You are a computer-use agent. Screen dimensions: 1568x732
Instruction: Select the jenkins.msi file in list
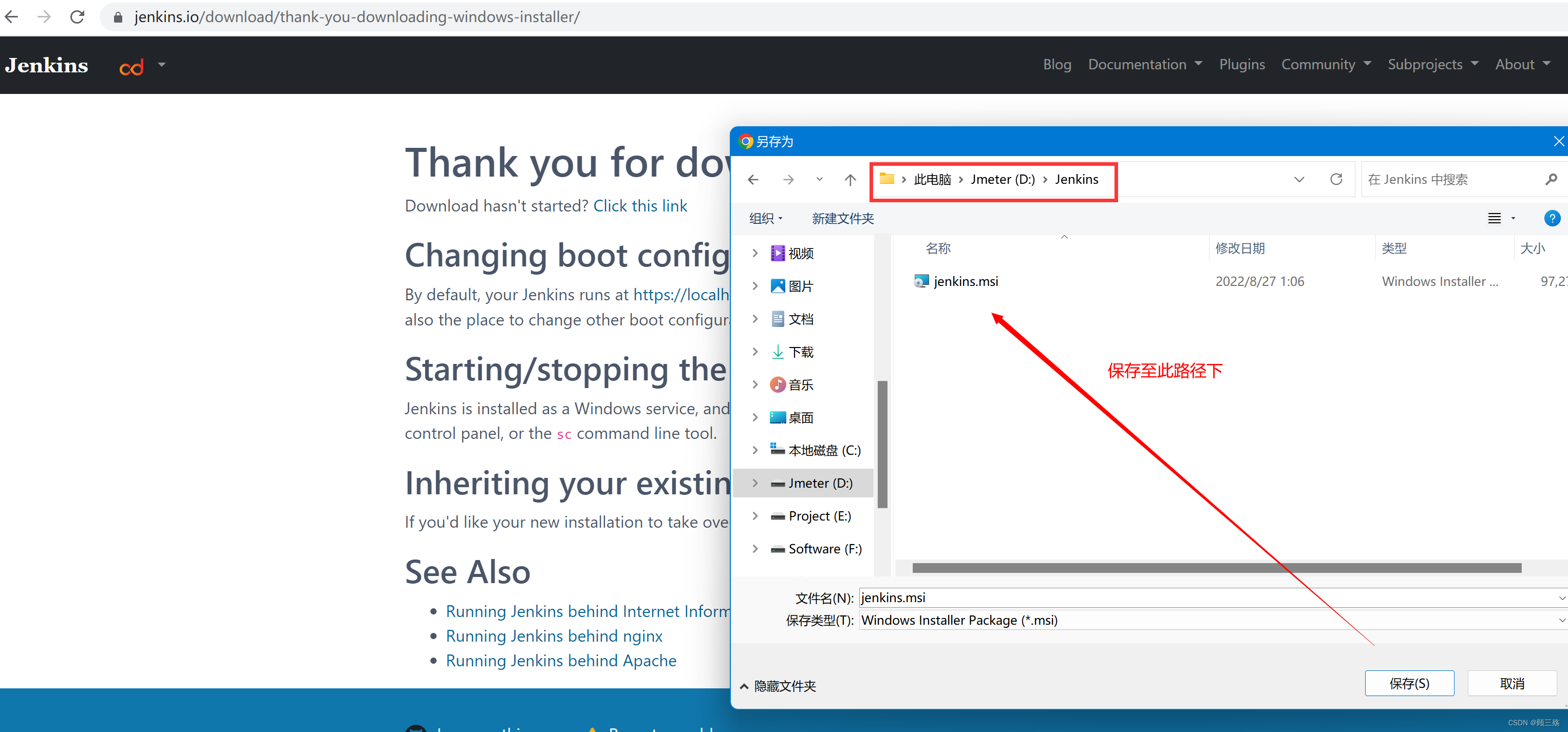[966, 281]
